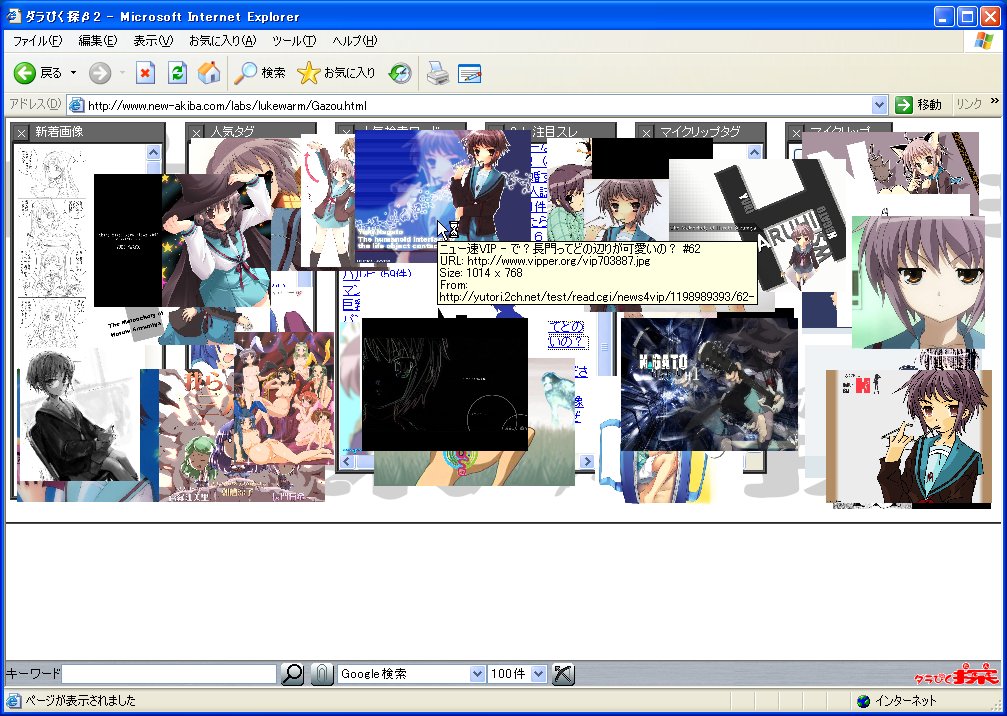The height and width of the screenshot is (716, 1007).
Task: Open the History clock icon
Action: (x=400, y=73)
